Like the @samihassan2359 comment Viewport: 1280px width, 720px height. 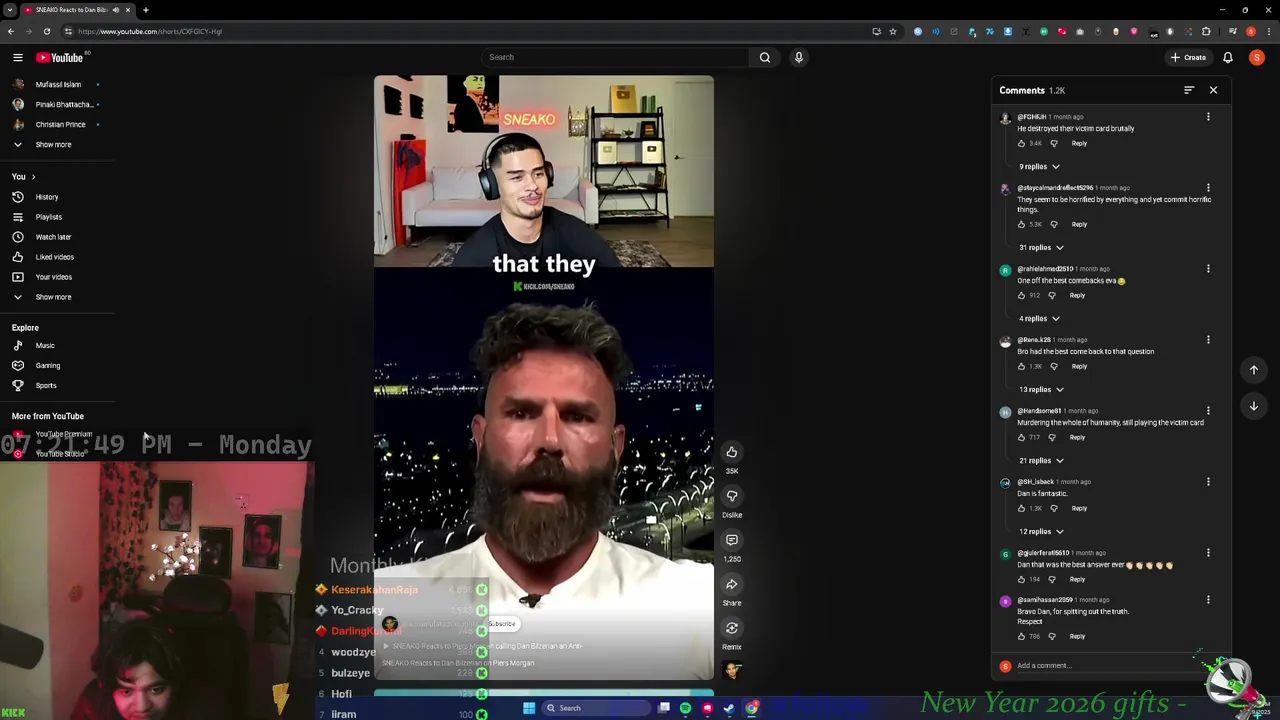click(1021, 636)
